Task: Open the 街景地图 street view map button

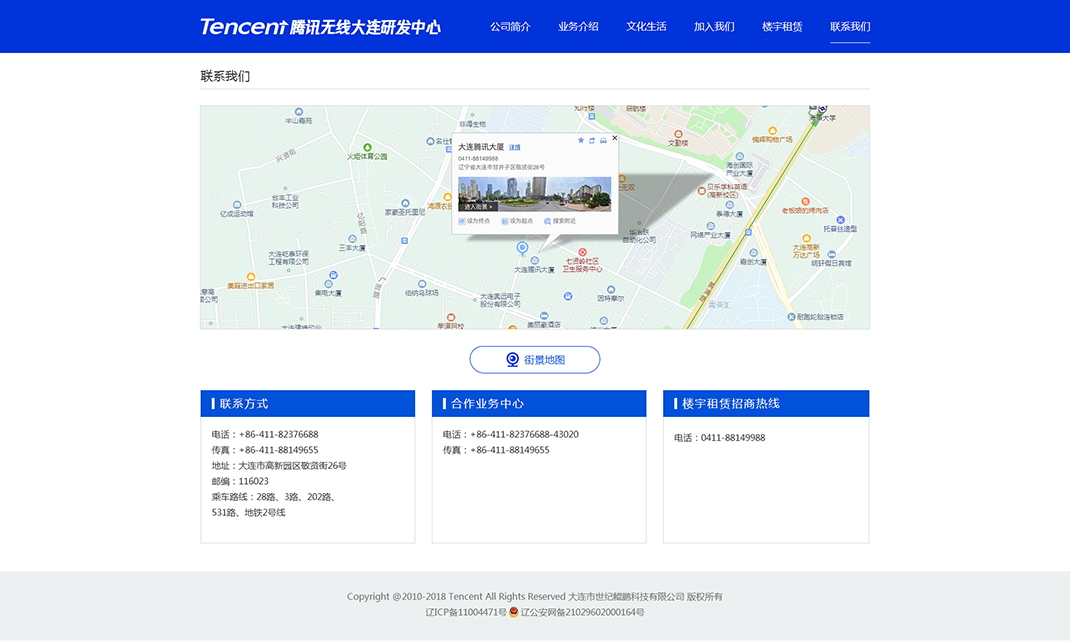Action: [535, 360]
